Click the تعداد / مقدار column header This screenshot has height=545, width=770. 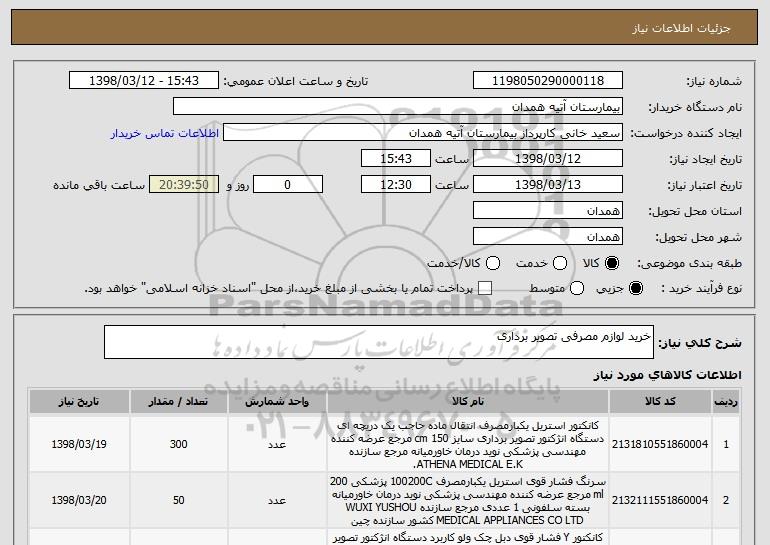coord(179,402)
